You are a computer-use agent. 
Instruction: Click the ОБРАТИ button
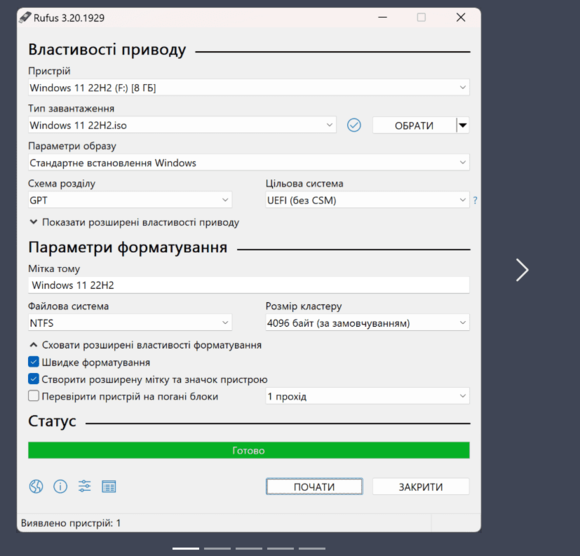click(414, 125)
